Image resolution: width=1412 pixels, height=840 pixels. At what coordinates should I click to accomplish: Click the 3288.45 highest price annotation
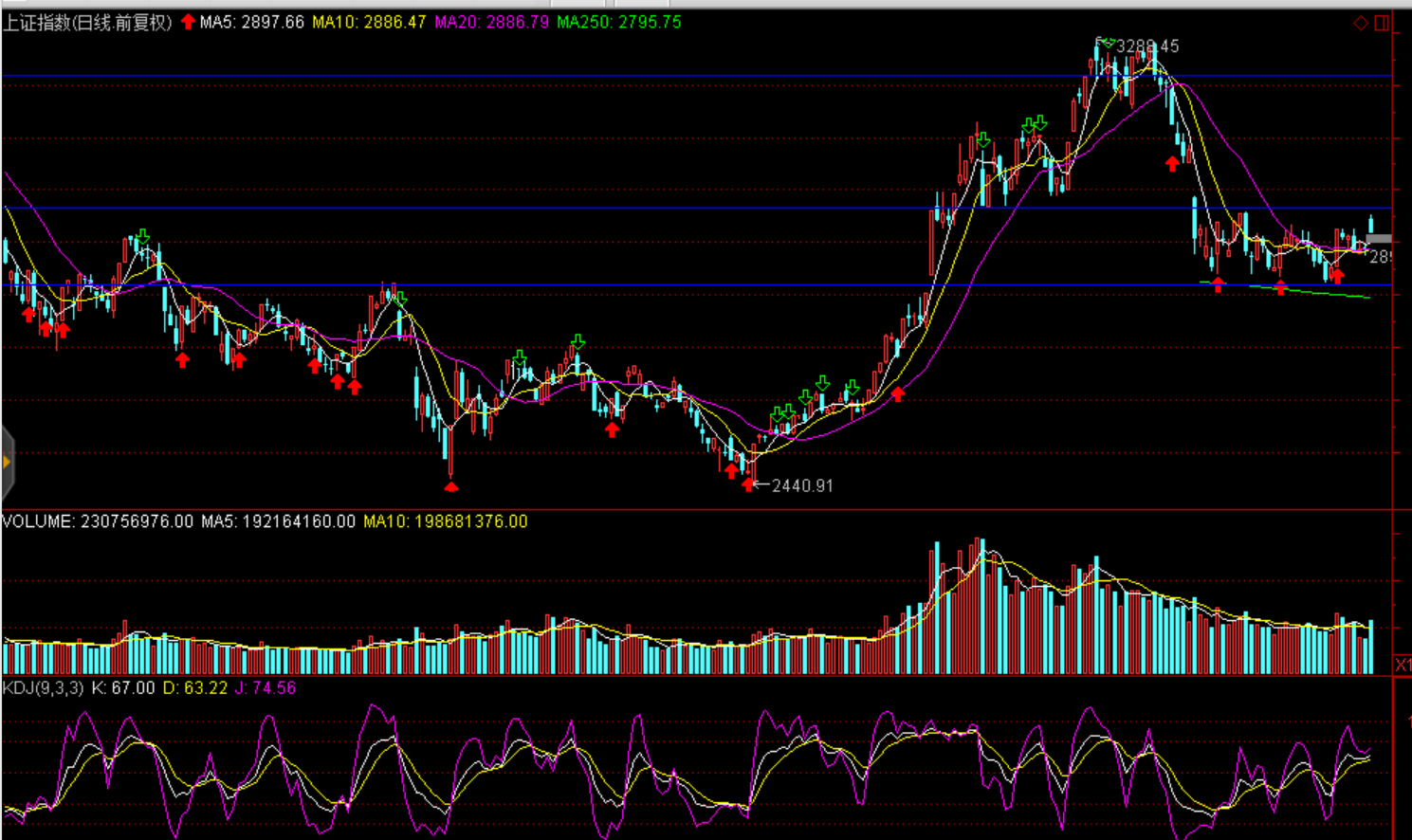point(1147,46)
